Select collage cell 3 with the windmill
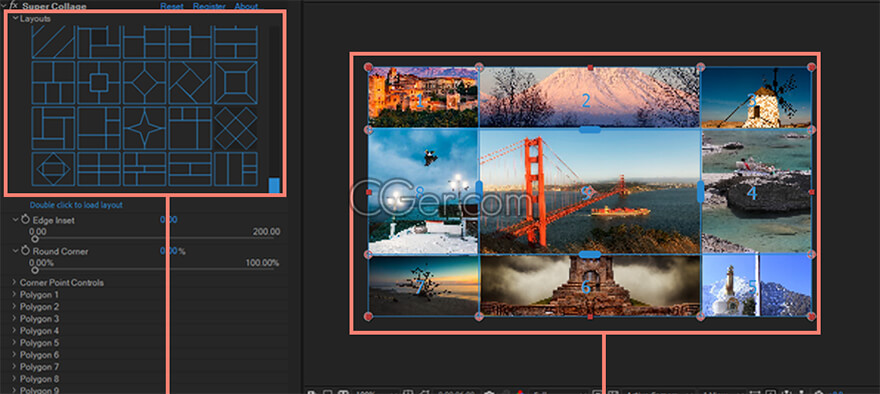 pyautogui.click(x=756, y=98)
